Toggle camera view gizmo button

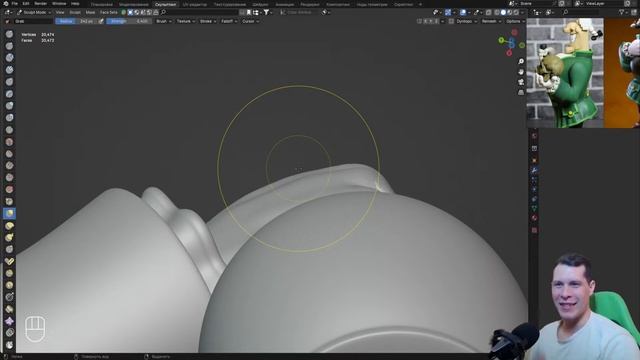pos(521,82)
